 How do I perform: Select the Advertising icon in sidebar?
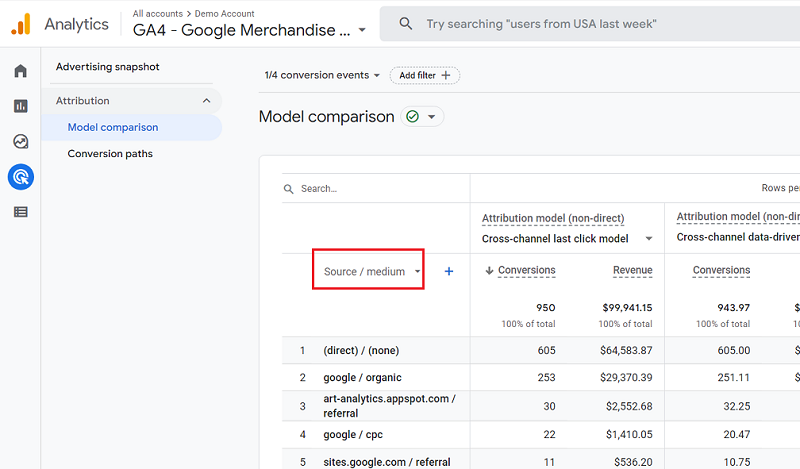coord(21,177)
